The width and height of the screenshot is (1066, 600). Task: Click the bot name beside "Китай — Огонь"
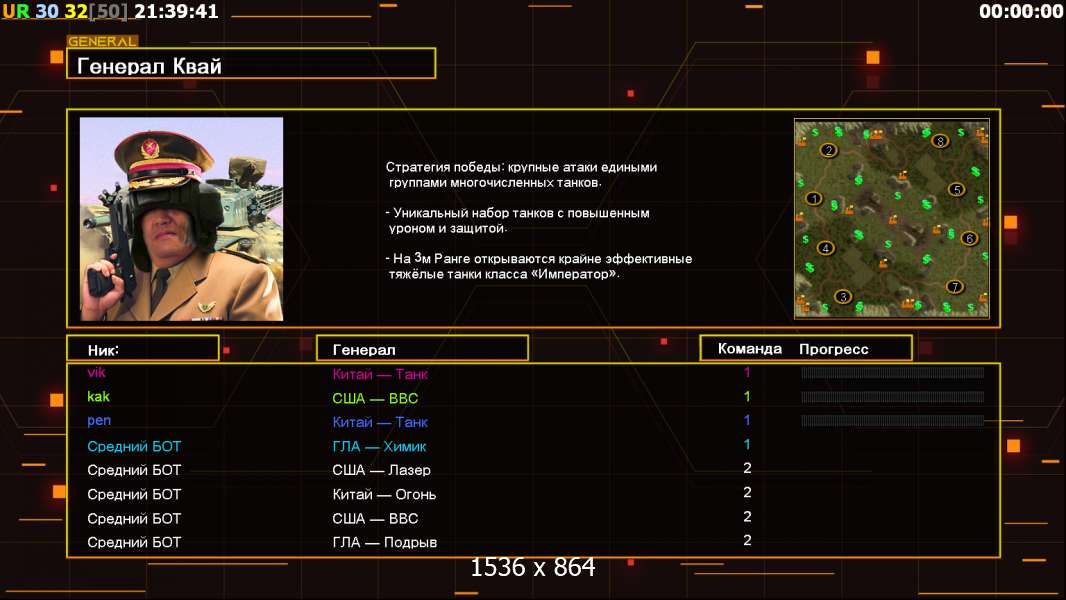point(134,495)
